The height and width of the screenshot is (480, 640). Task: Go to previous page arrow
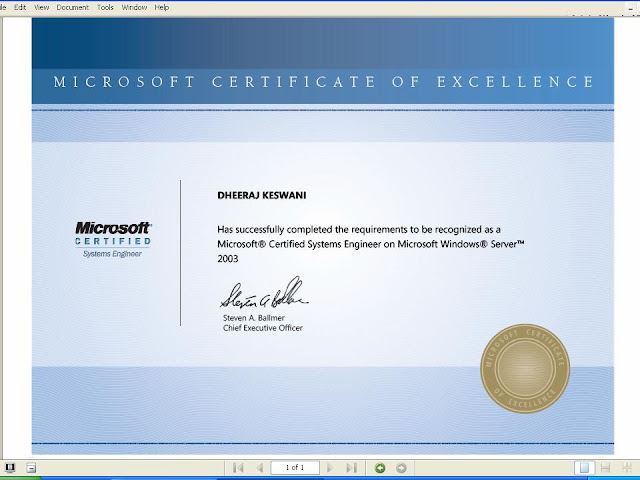(x=260, y=468)
